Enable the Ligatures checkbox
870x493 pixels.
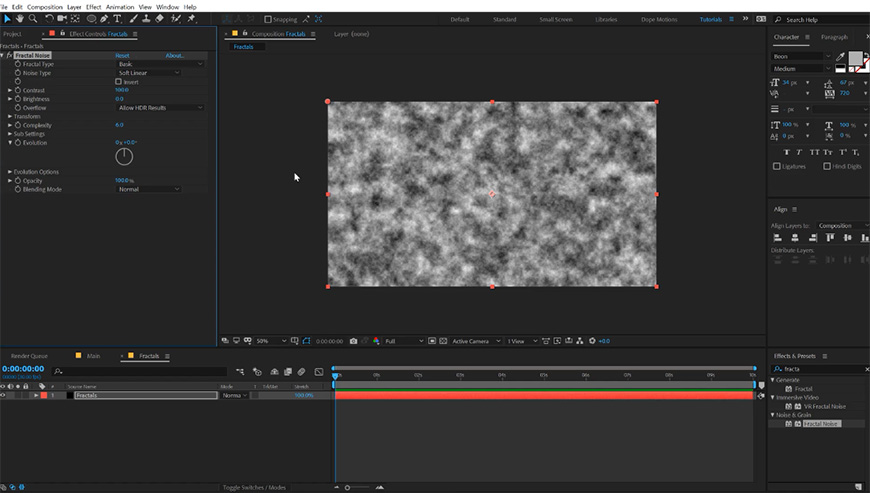click(x=777, y=166)
